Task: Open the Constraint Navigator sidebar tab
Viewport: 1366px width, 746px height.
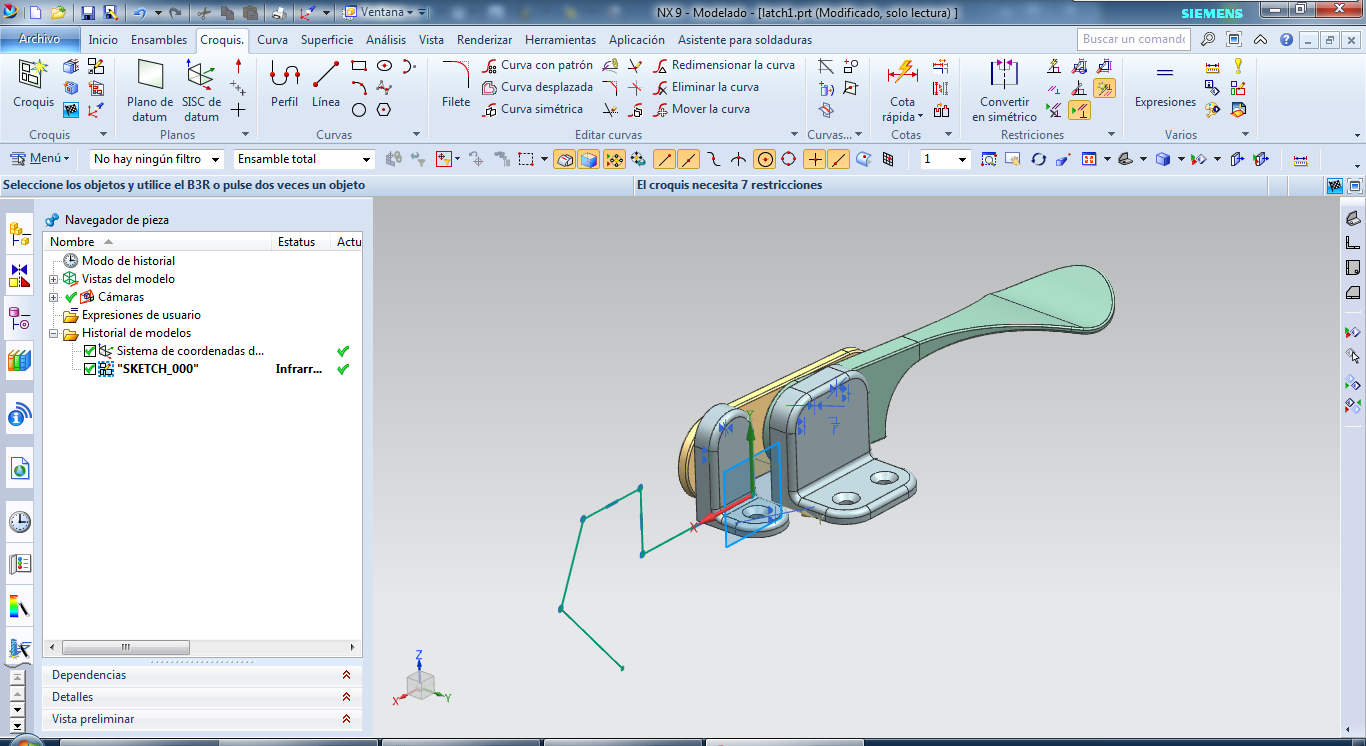Action: click(19, 275)
